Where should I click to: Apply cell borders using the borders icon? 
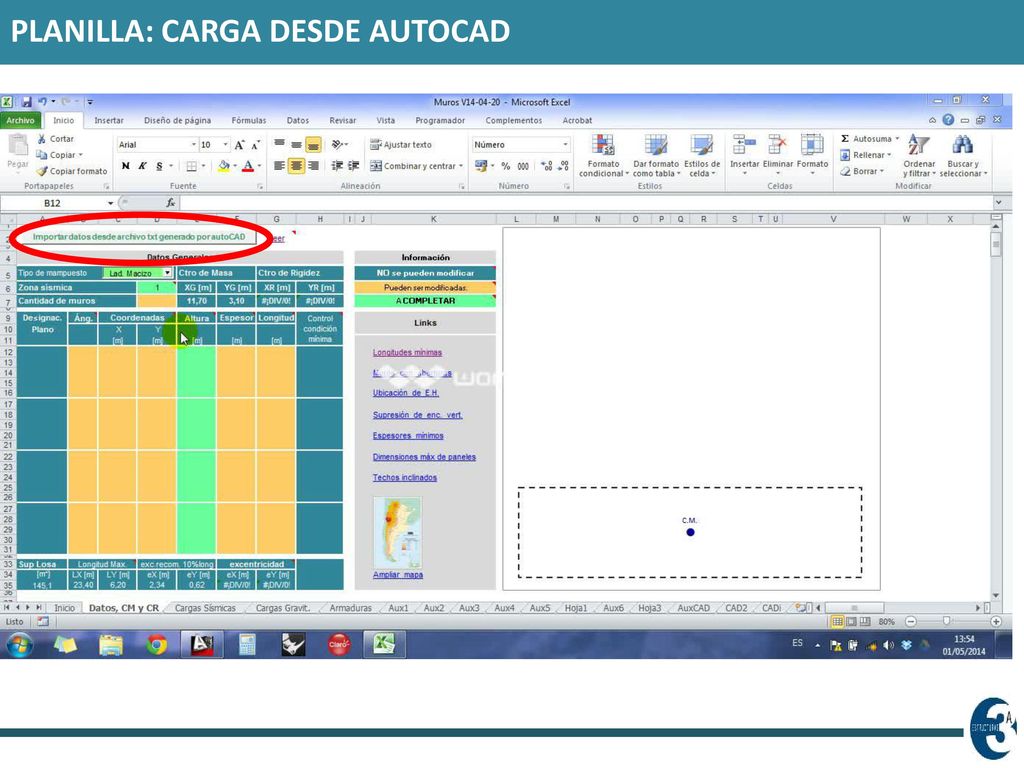[x=191, y=166]
